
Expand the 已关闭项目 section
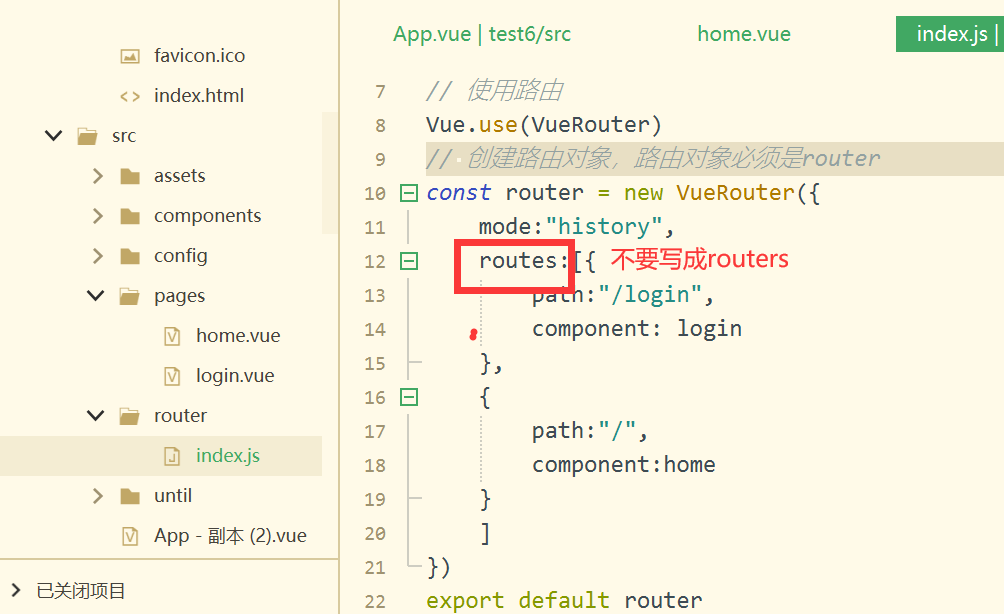[x=16, y=590]
